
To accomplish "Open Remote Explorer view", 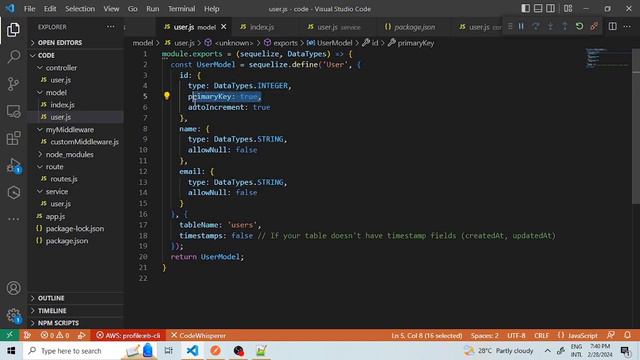I will click(x=13, y=111).
